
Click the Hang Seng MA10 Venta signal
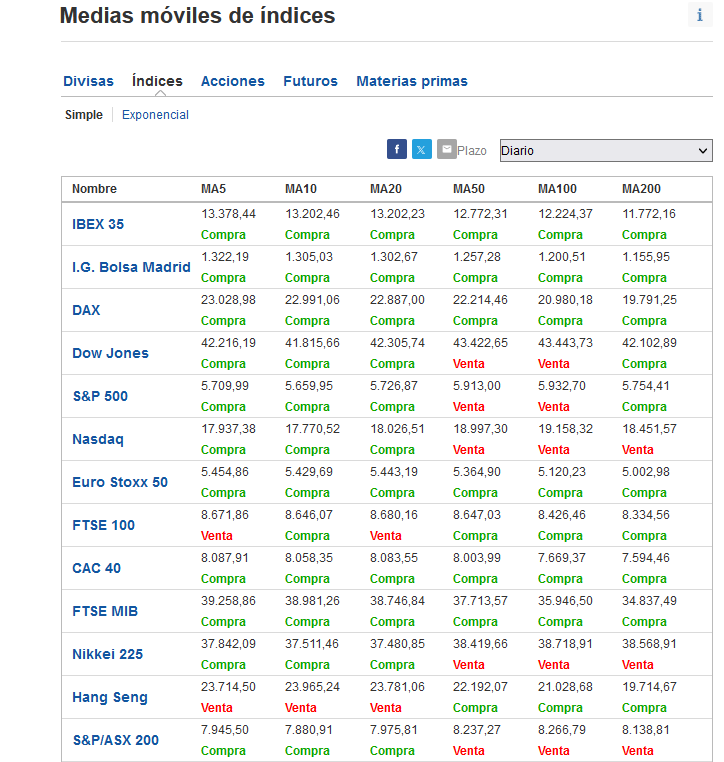click(301, 708)
